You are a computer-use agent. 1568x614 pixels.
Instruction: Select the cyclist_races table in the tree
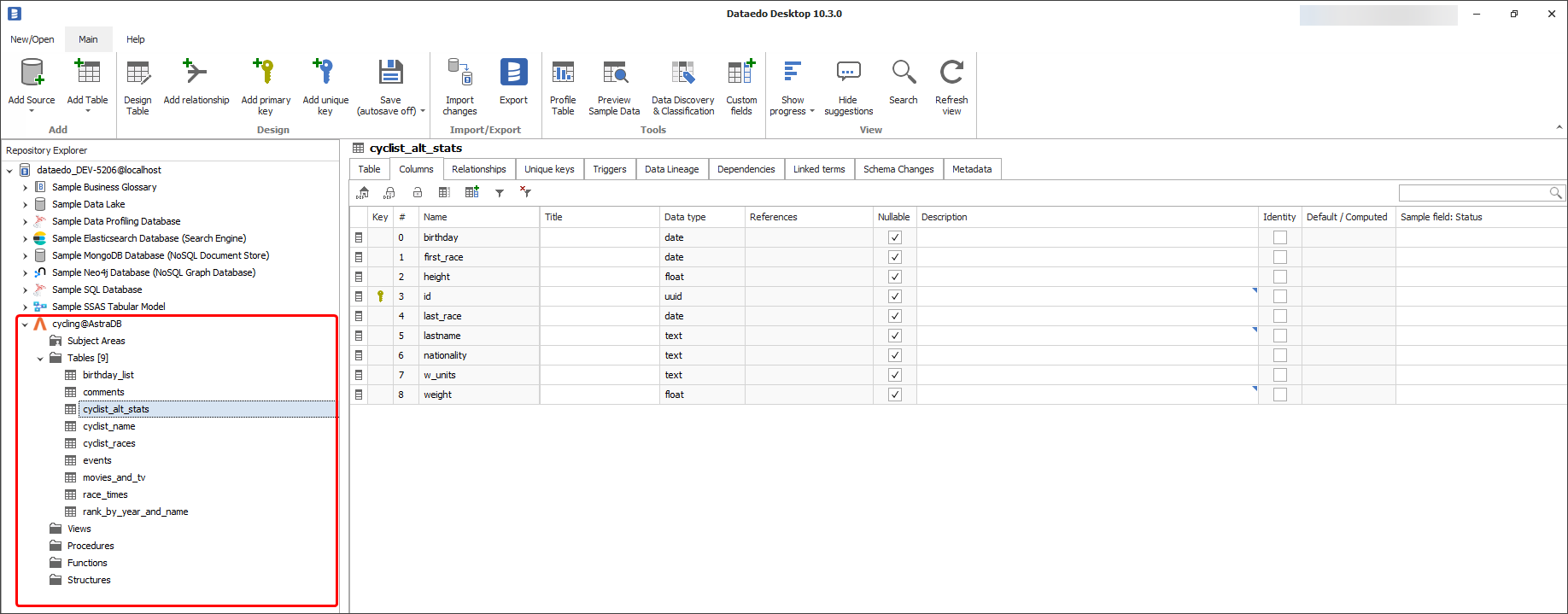[108, 443]
